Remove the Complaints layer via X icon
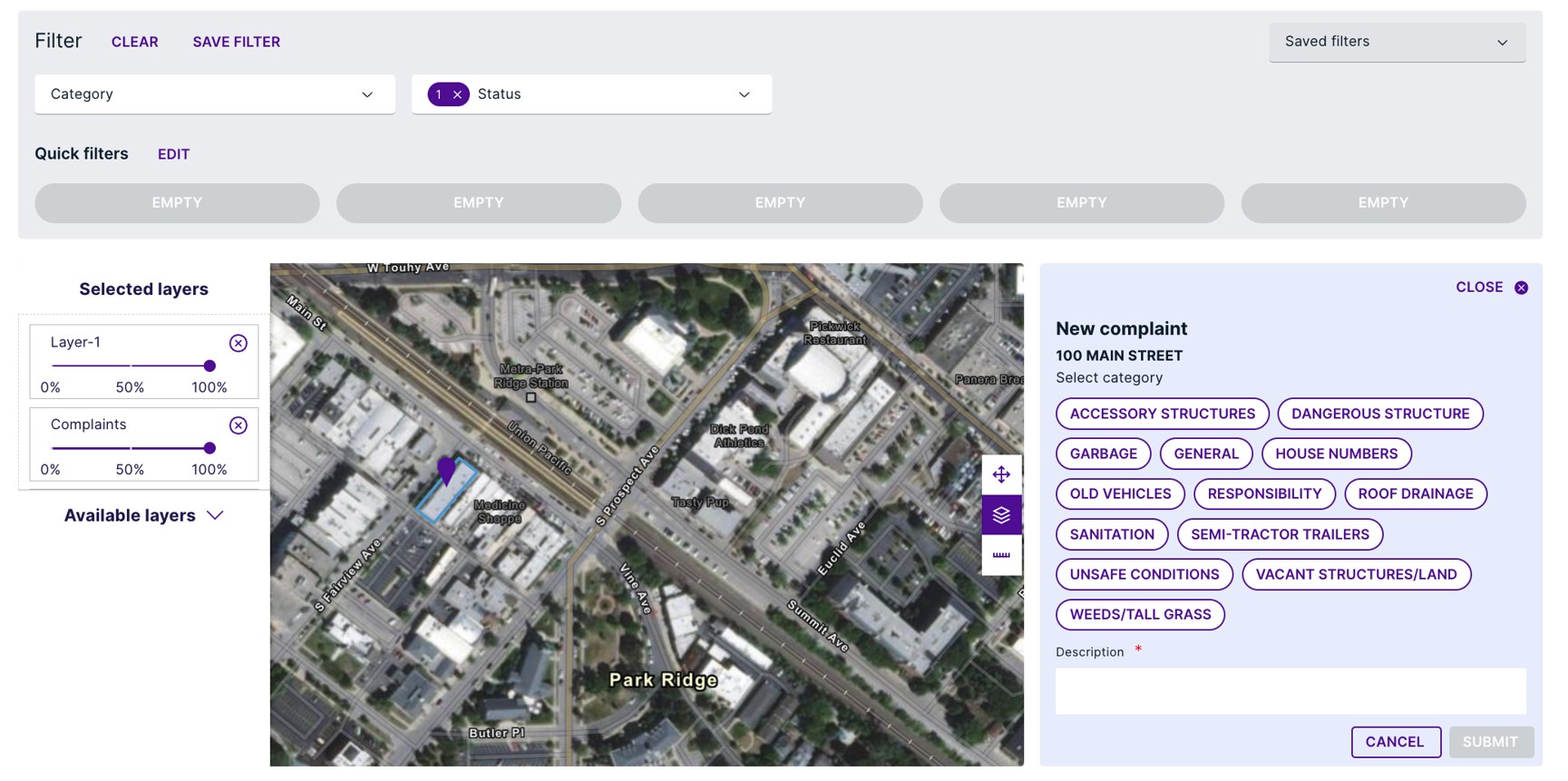Viewport: 1568px width, 781px height. tap(238, 425)
